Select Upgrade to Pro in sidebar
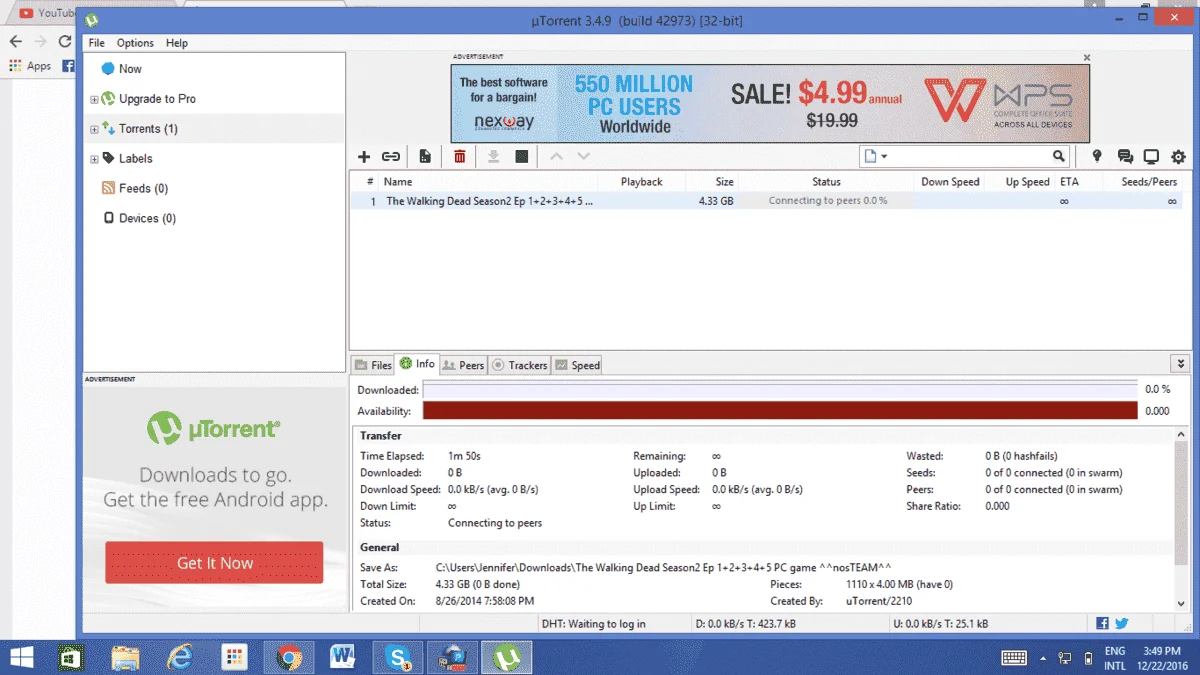 [x=157, y=99]
